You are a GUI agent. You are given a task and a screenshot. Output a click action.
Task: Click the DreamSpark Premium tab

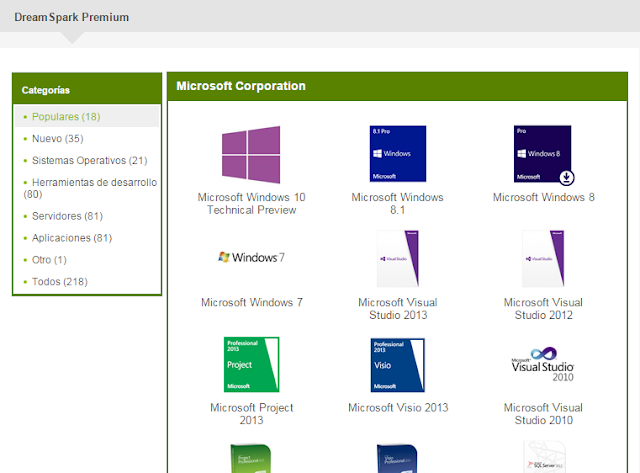(x=71, y=17)
